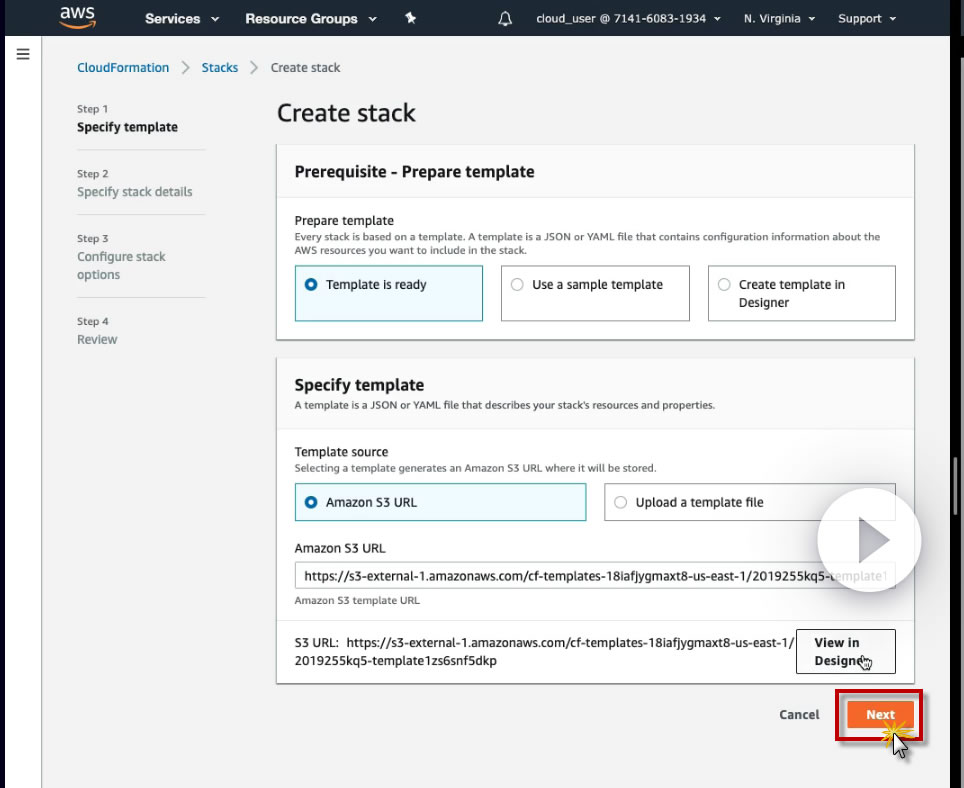Go to the CloudFormation breadcrumb link
The image size is (964, 788).
[x=123, y=68]
